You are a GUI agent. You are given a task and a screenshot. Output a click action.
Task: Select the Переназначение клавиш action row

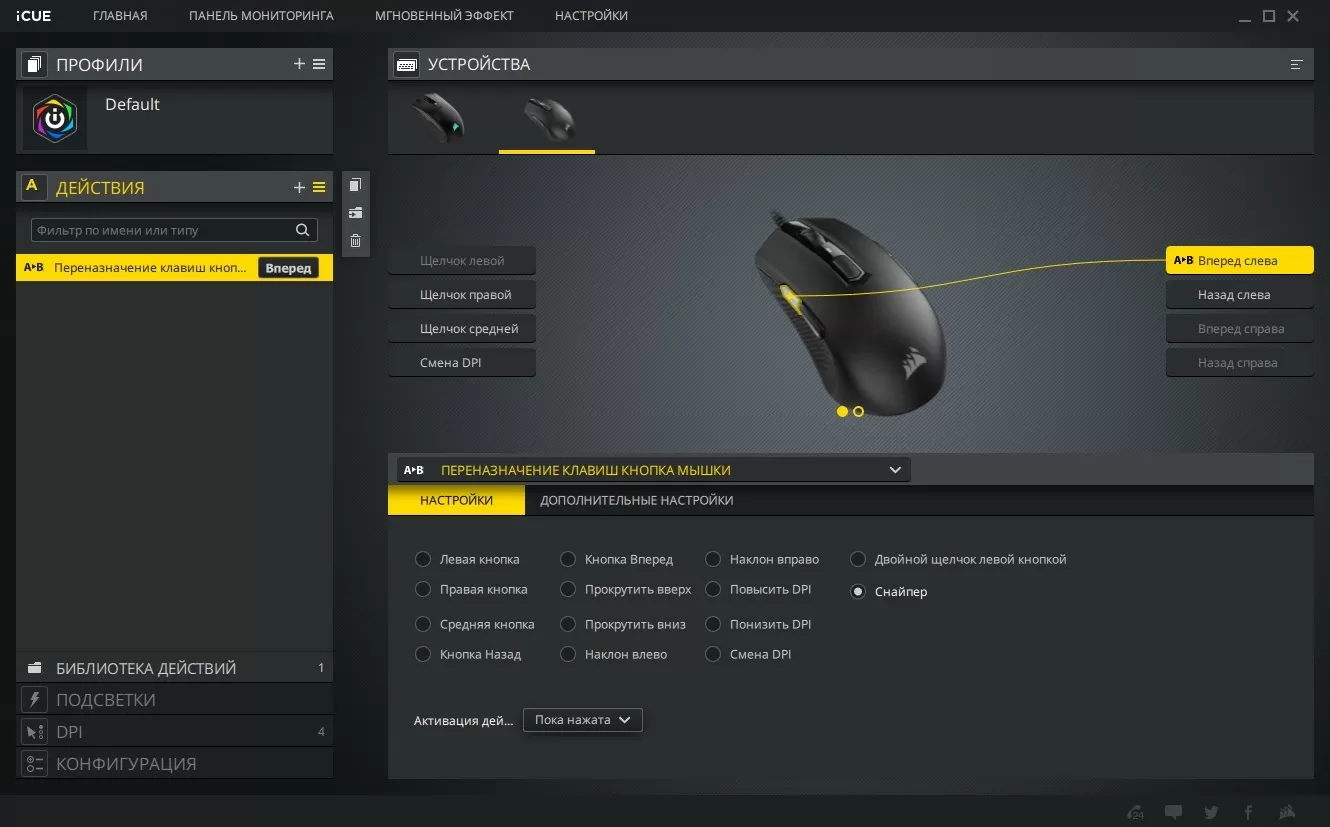[x=174, y=268]
